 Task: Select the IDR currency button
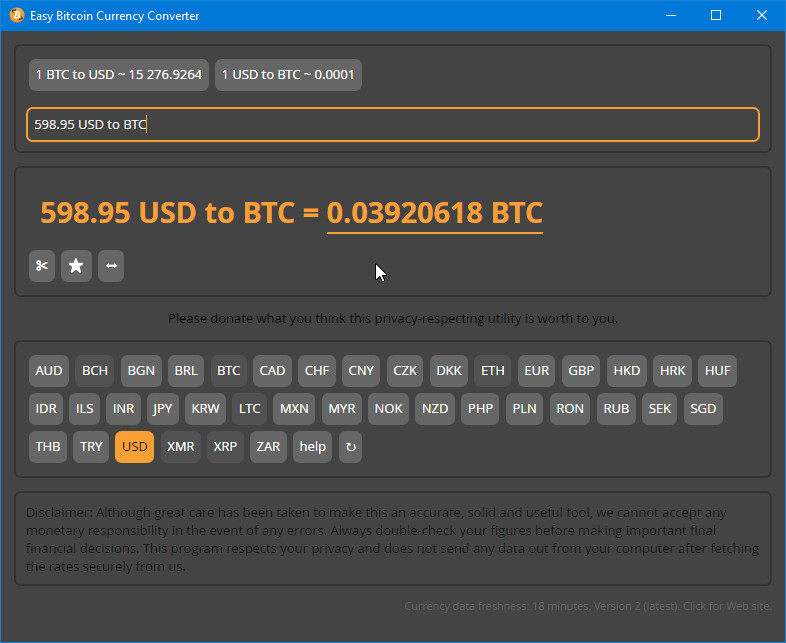46,409
